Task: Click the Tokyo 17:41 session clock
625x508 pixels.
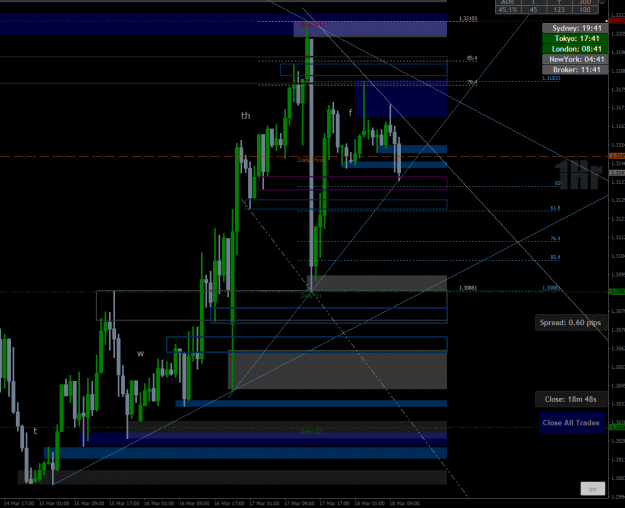Action: pos(575,39)
